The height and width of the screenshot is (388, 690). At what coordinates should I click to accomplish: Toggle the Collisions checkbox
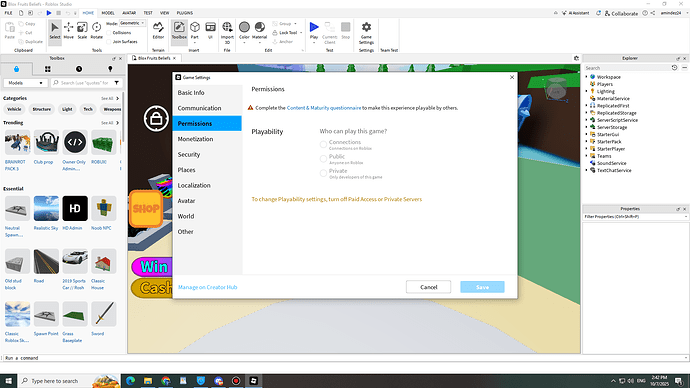click(x=109, y=33)
